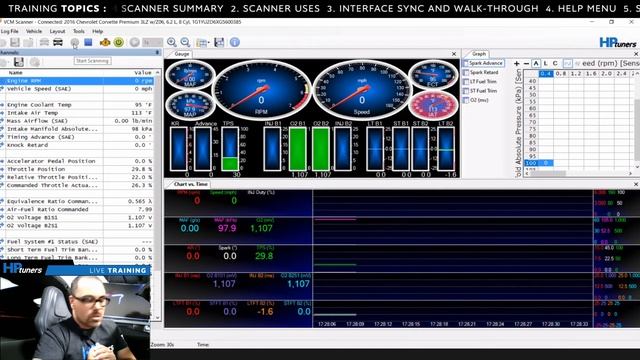Select the Vehicle Speed (SAE) row
The width and height of the screenshot is (640, 360).
(77, 89)
